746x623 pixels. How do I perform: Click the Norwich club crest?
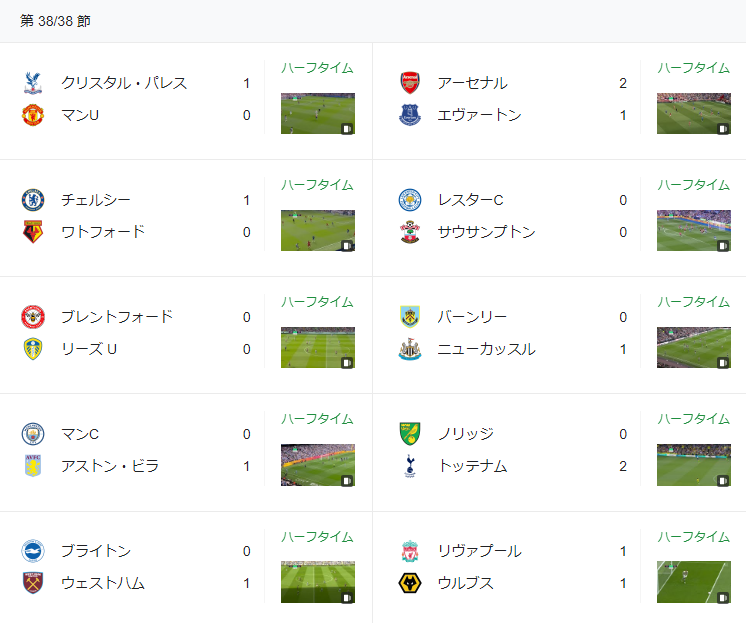[409, 434]
